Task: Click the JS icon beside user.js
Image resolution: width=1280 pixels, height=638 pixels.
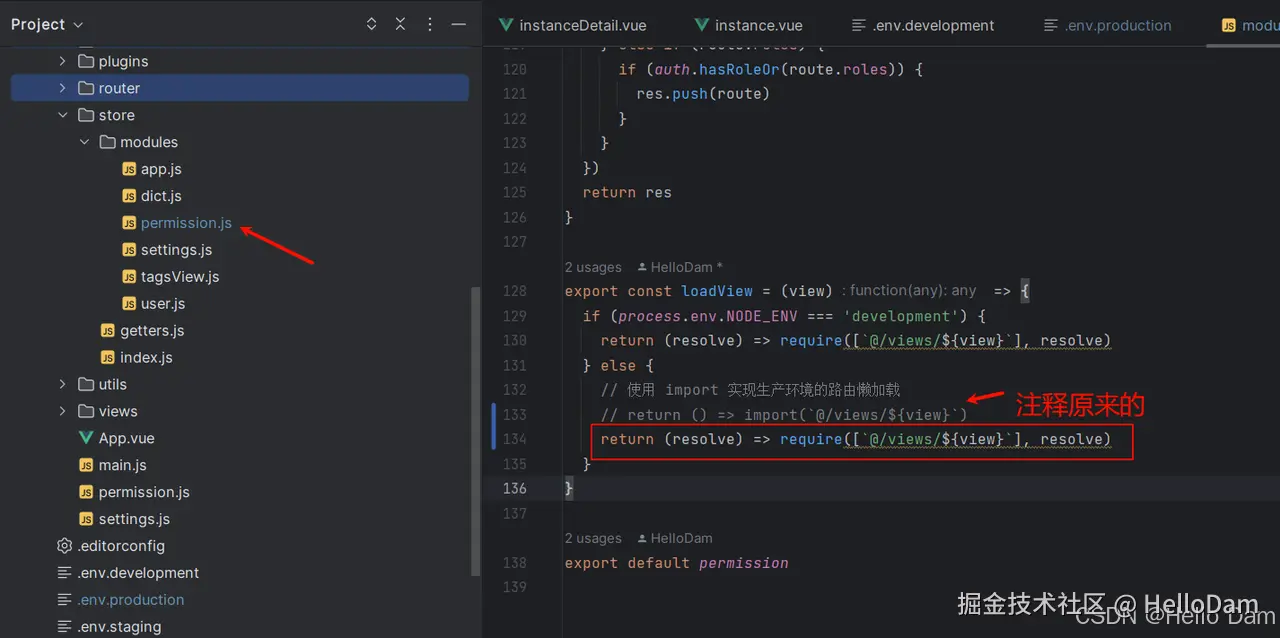Action: tap(129, 304)
